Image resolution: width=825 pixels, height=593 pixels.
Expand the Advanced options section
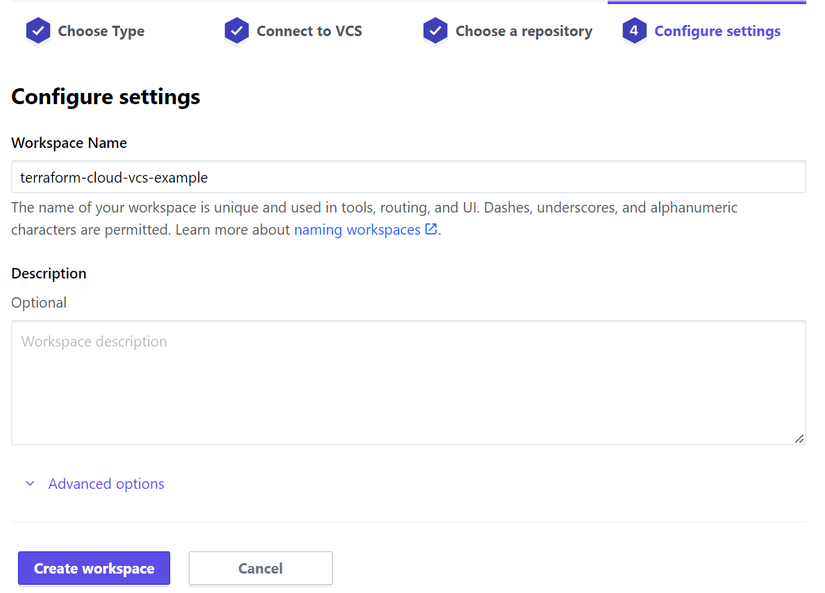click(106, 484)
